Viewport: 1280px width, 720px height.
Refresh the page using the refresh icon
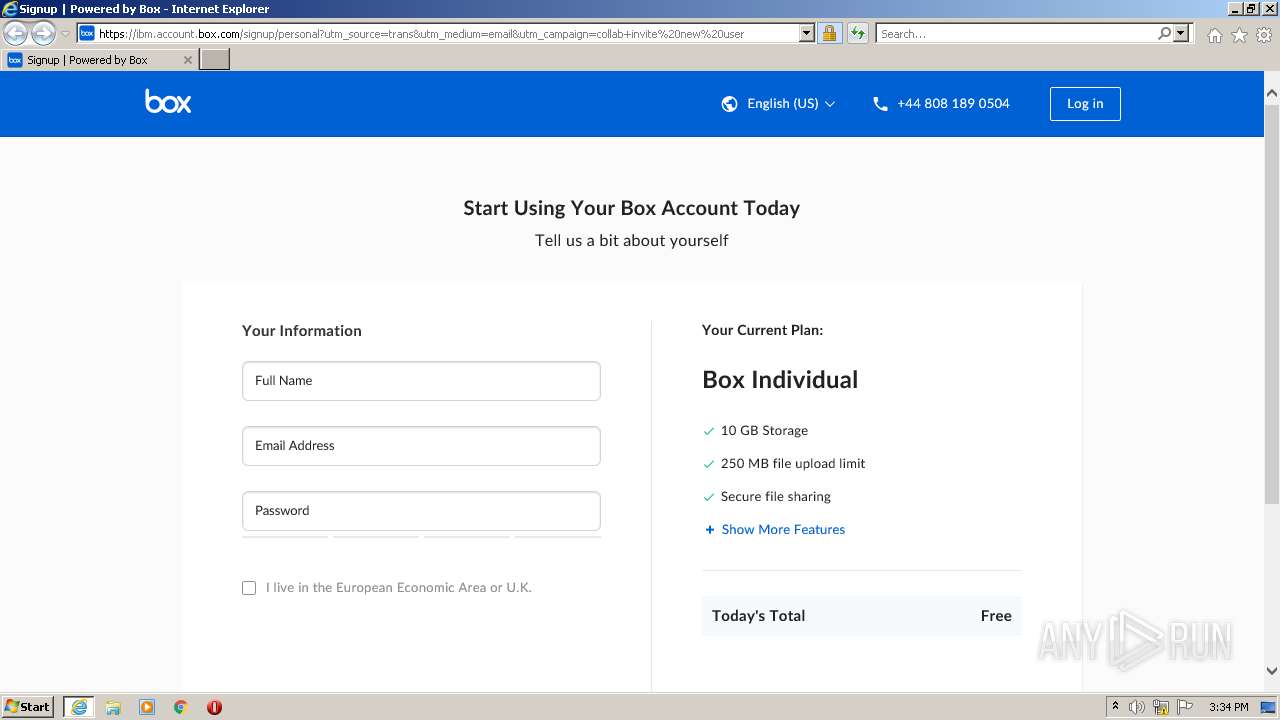click(x=857, y=33)
